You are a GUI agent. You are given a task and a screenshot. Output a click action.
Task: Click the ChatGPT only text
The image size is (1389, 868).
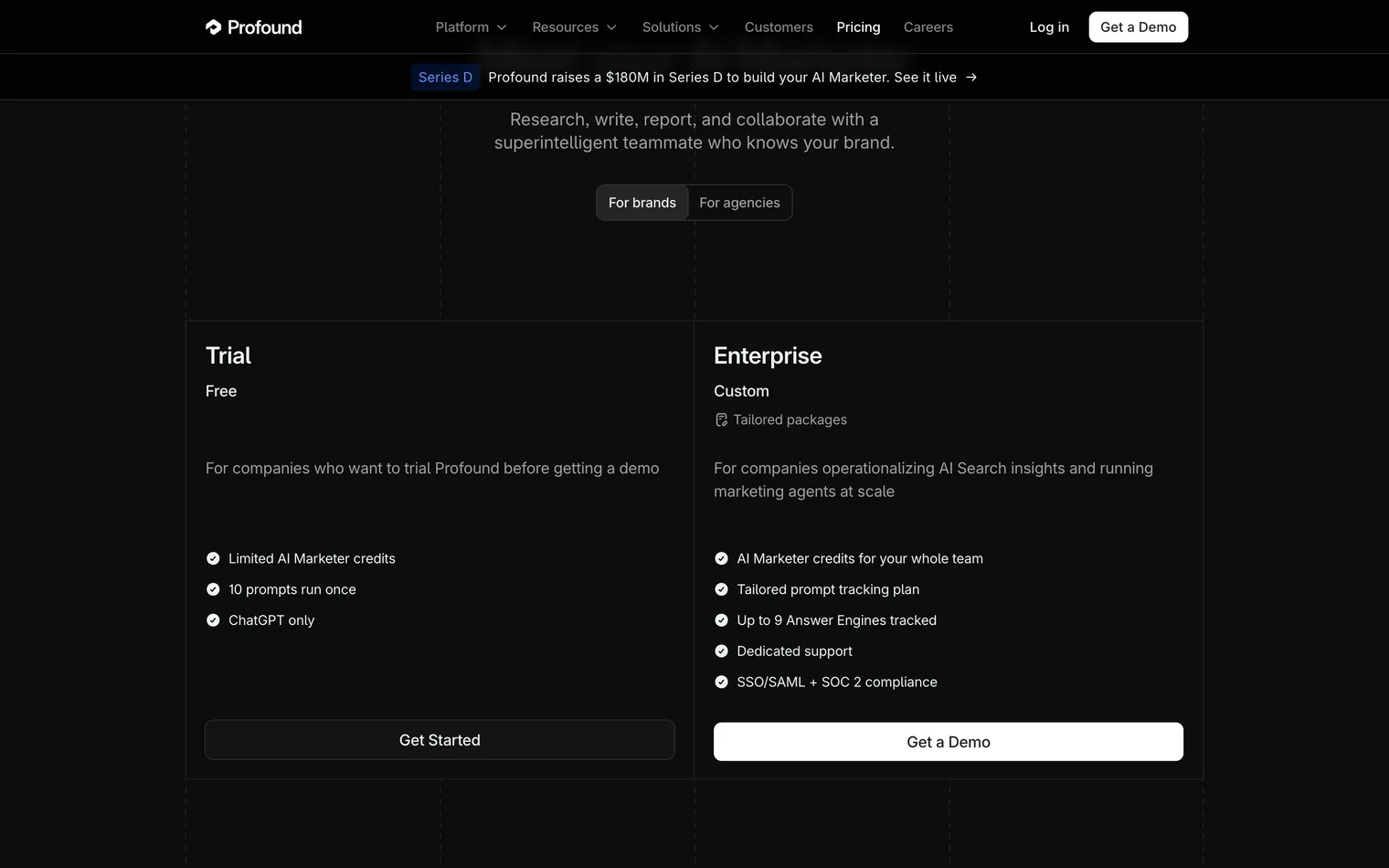coord(271,620)
